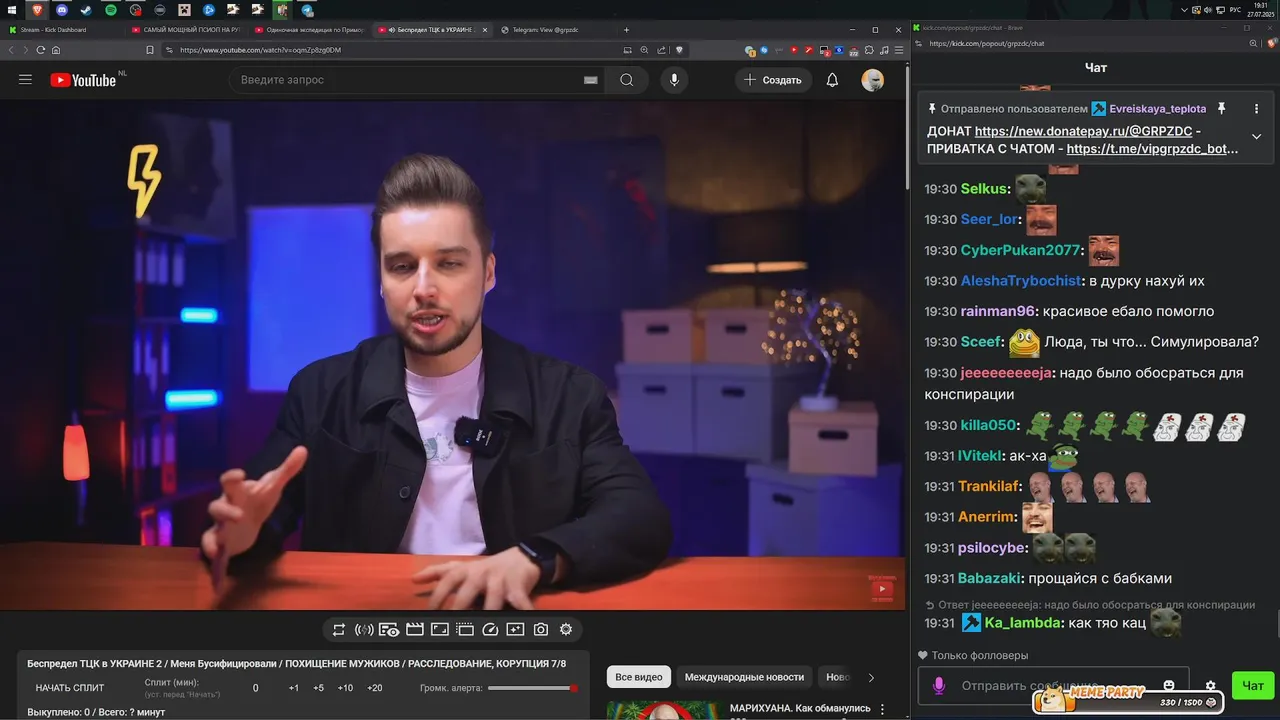Open options for the МАРИХУАНА video
Viewport: 1280px width, 720px height.
coord(882,709)
